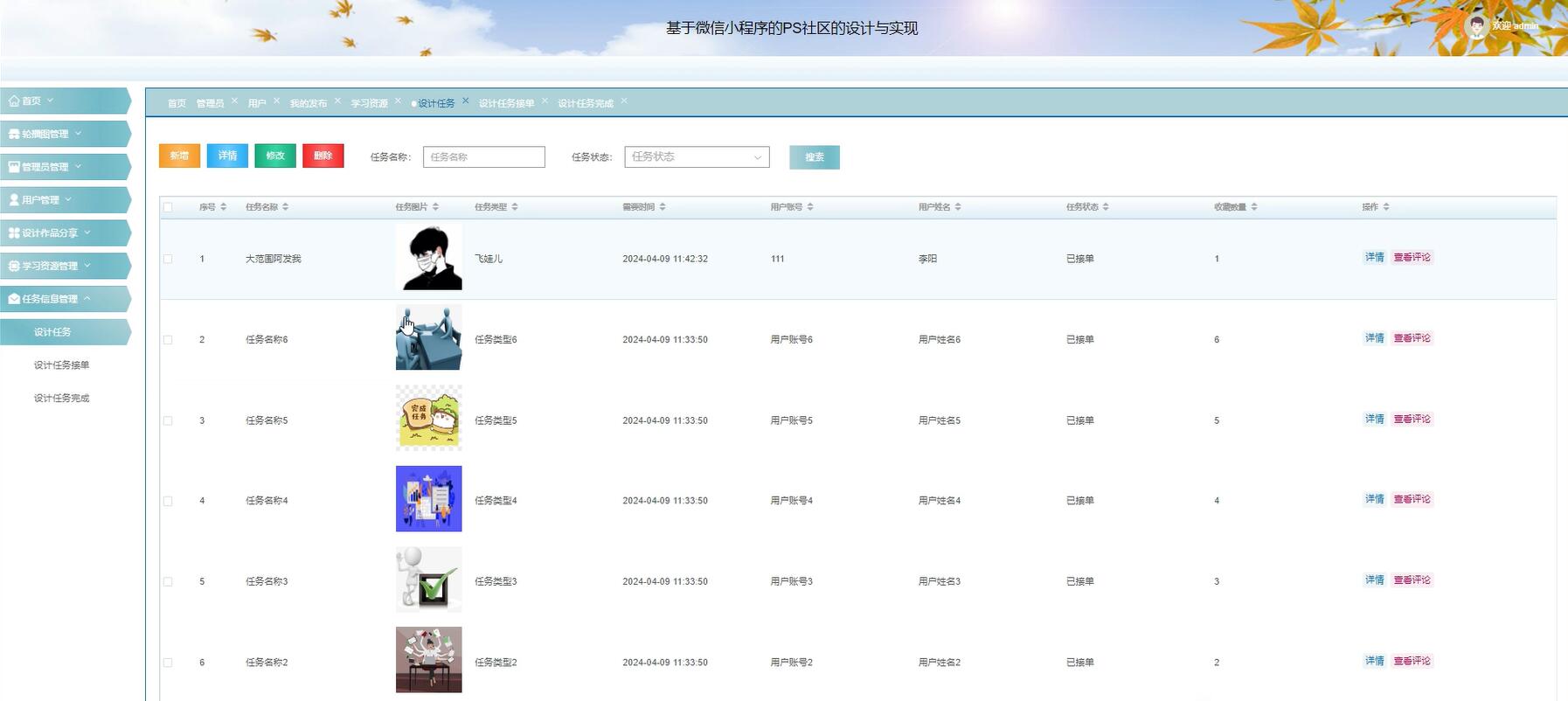Click the 飞娃儿 task type cell
Viewport: 1568px width, 701px height.
[x=489, y=260]
